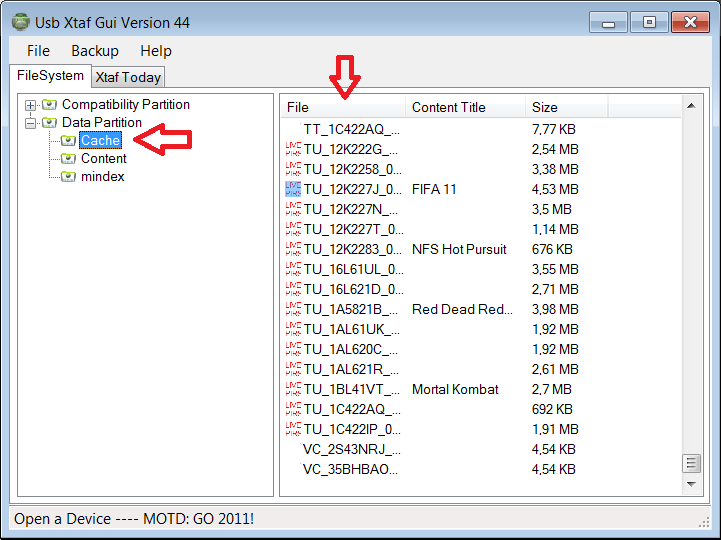Click LIVE icon of NFS Hot Pursuit row
The width and height of the screenshot is (721, 540).
tap(293, 249)
